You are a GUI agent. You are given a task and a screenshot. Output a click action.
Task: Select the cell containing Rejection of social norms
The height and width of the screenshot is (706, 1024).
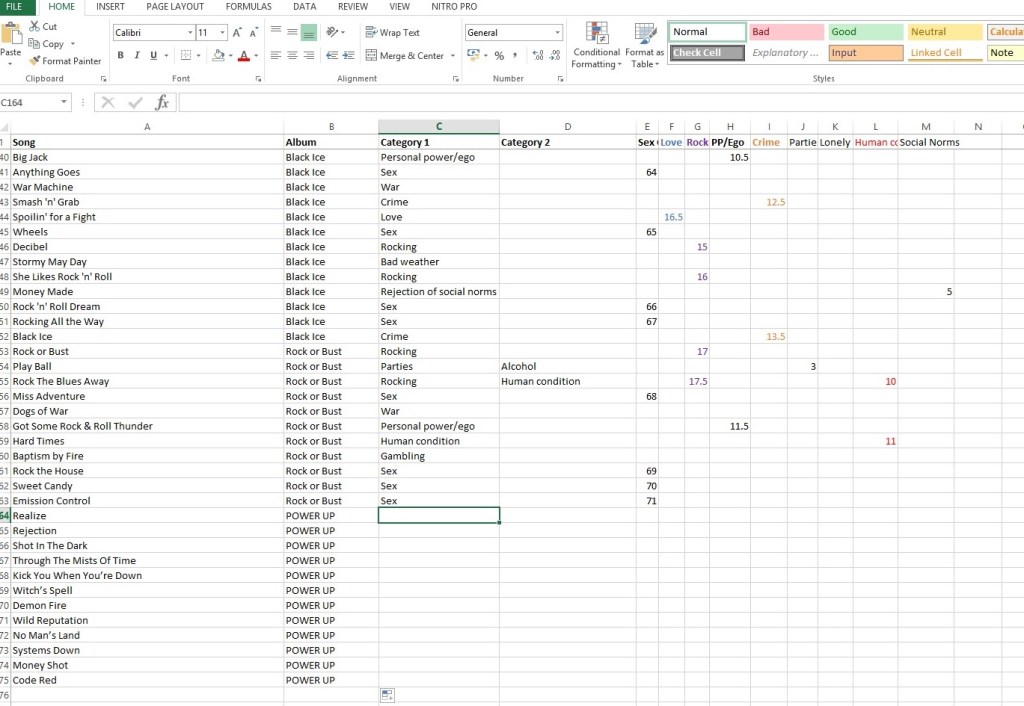(438, 292)
